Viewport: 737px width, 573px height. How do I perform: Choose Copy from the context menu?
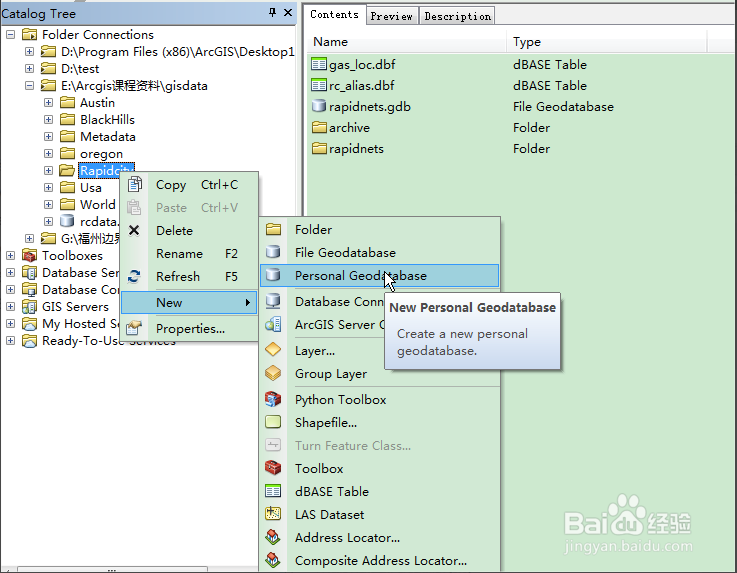tap(189, 184)
